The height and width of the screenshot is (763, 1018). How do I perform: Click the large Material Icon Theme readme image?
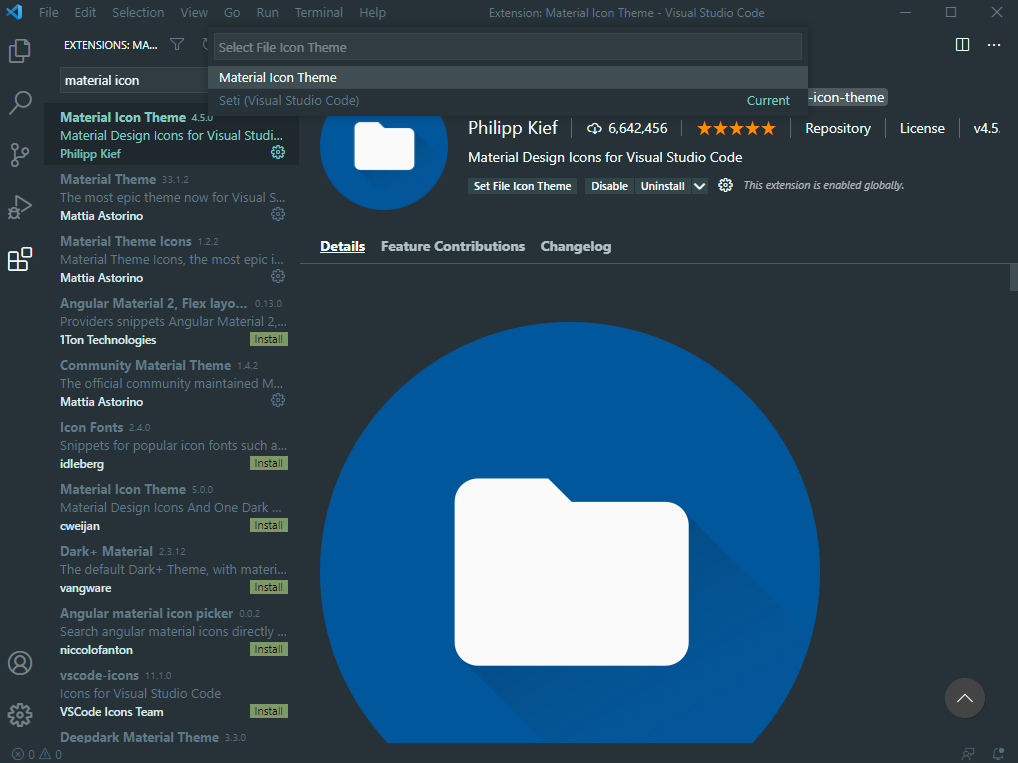[570, 532]
